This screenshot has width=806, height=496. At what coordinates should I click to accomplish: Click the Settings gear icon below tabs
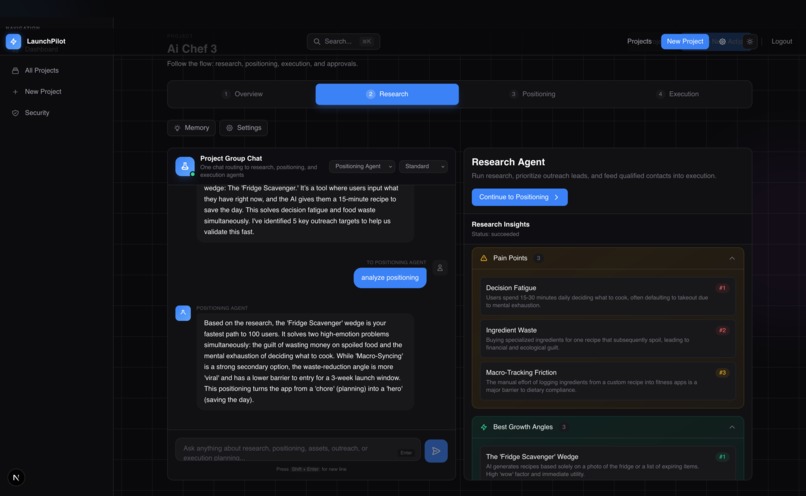[229, 128]
